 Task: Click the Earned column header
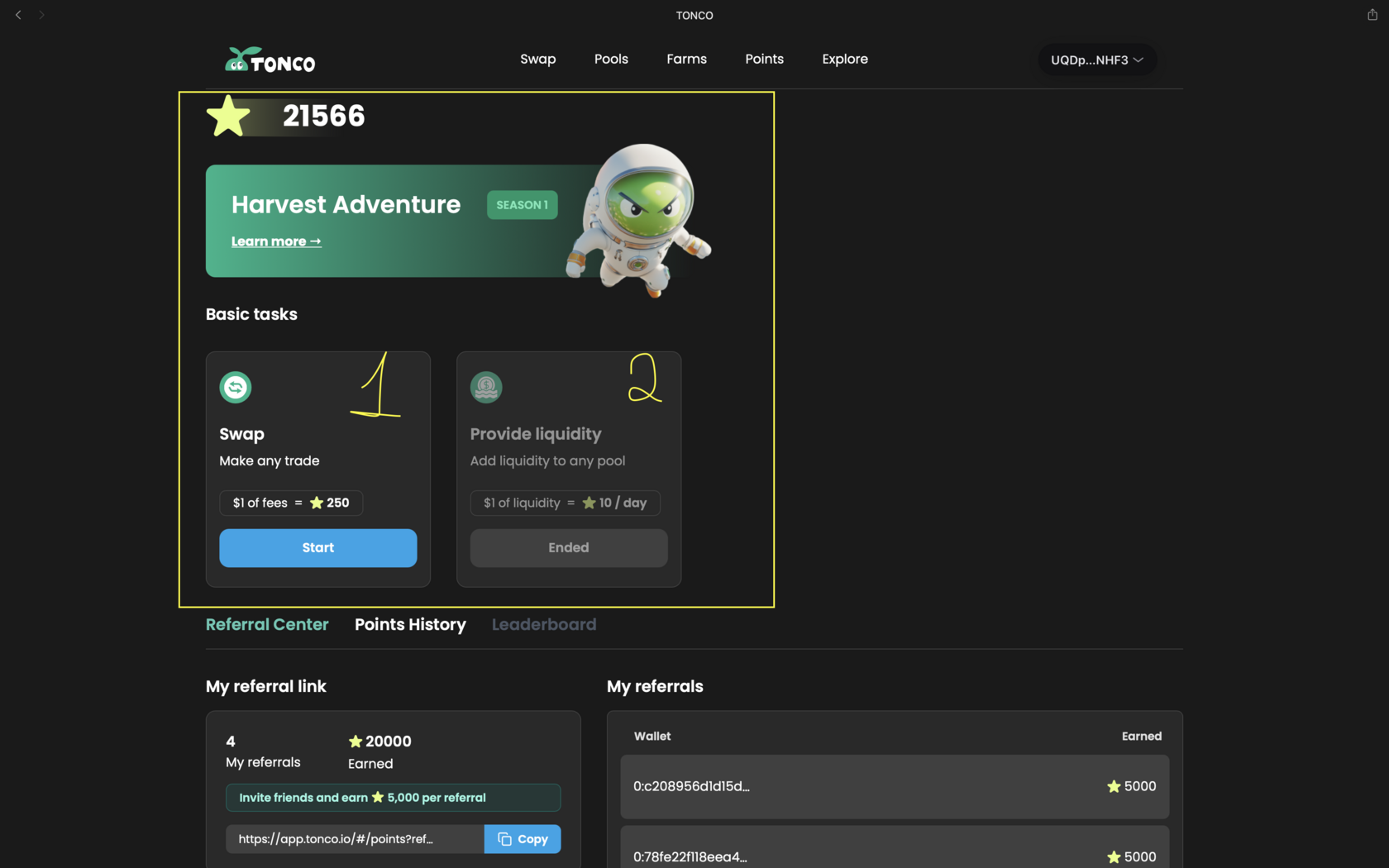point(1142,736)
